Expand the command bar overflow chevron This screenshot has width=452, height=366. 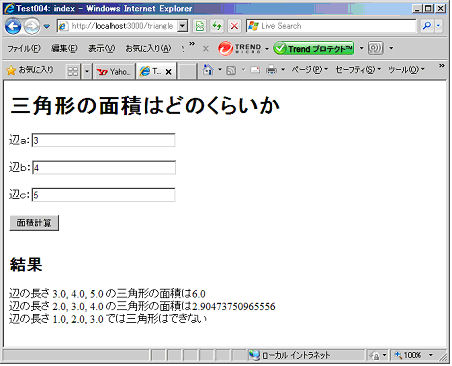(442, 66)
